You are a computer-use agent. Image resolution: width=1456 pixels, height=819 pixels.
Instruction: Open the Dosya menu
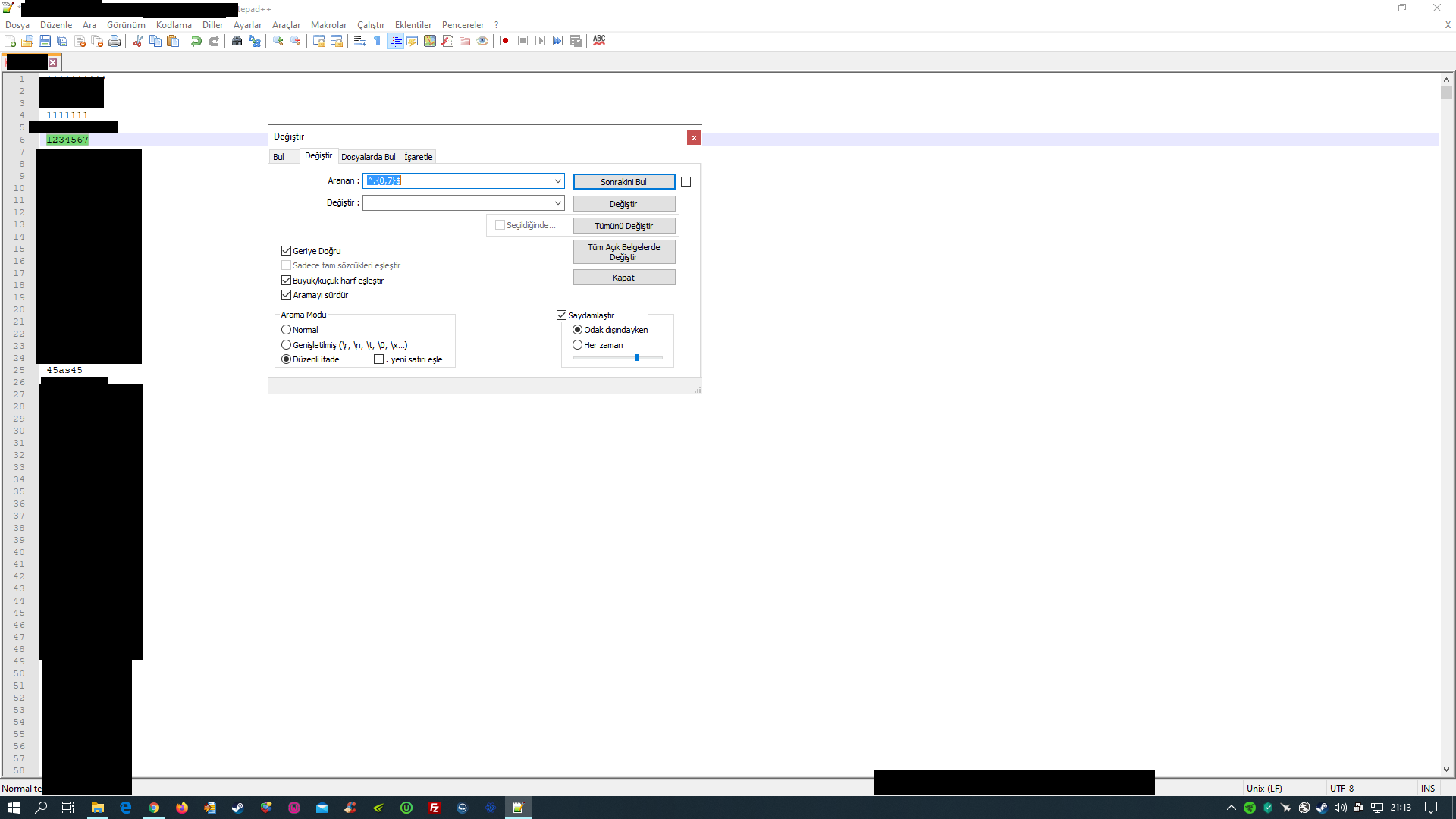pos(17,25)
